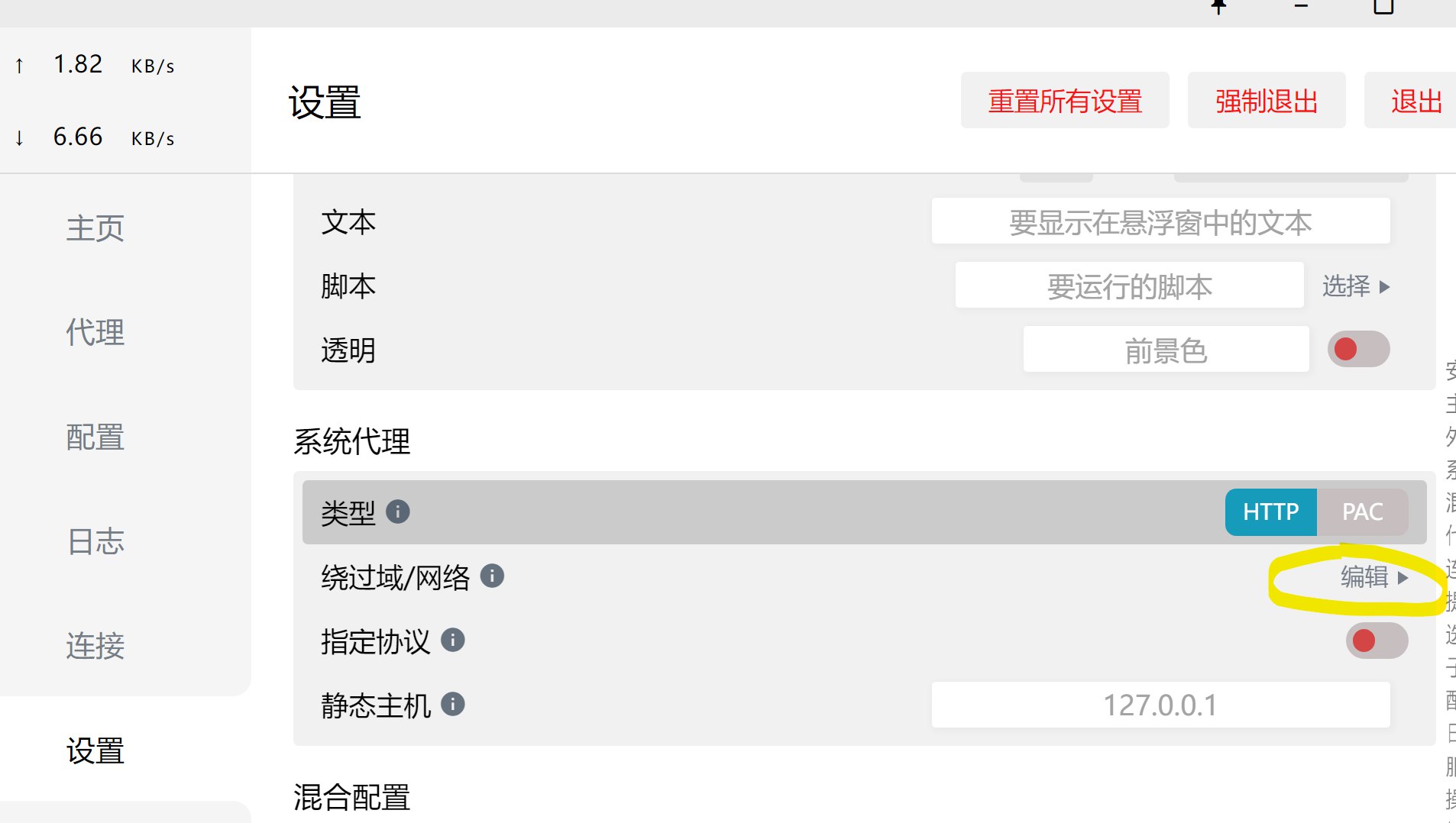Click the 强制退出 button
This screenshot has height=823, width=1456.
(1267, 101)
